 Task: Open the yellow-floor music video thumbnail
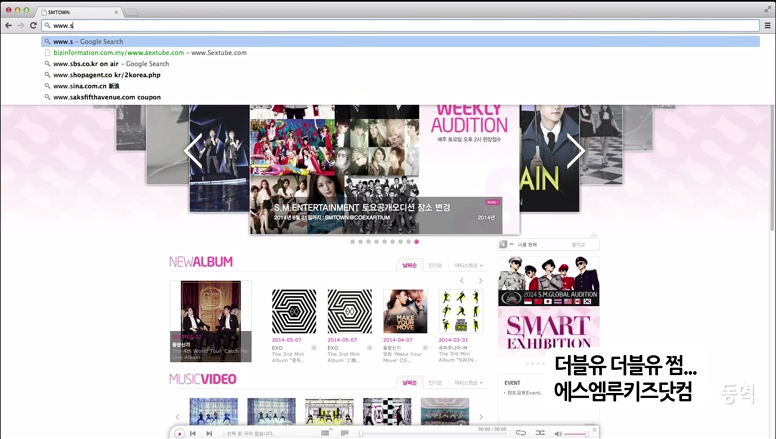(329, 411)
